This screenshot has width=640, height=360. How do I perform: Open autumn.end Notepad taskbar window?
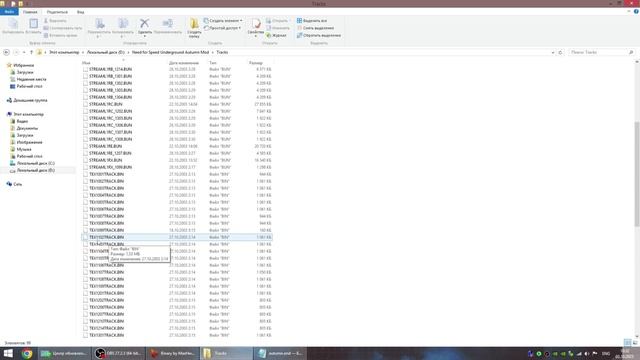pos(280,353)
